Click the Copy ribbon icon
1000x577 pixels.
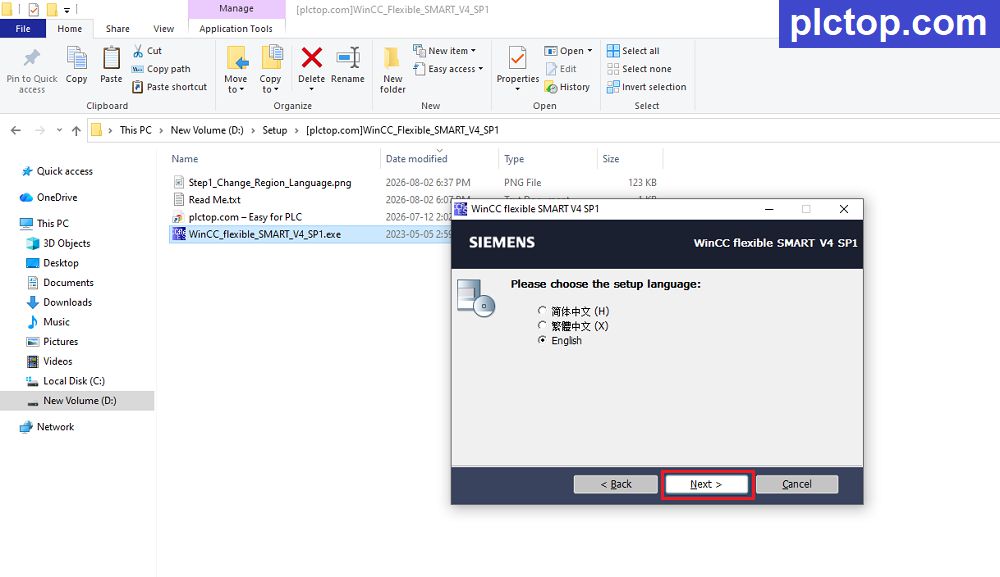[77, 59]
